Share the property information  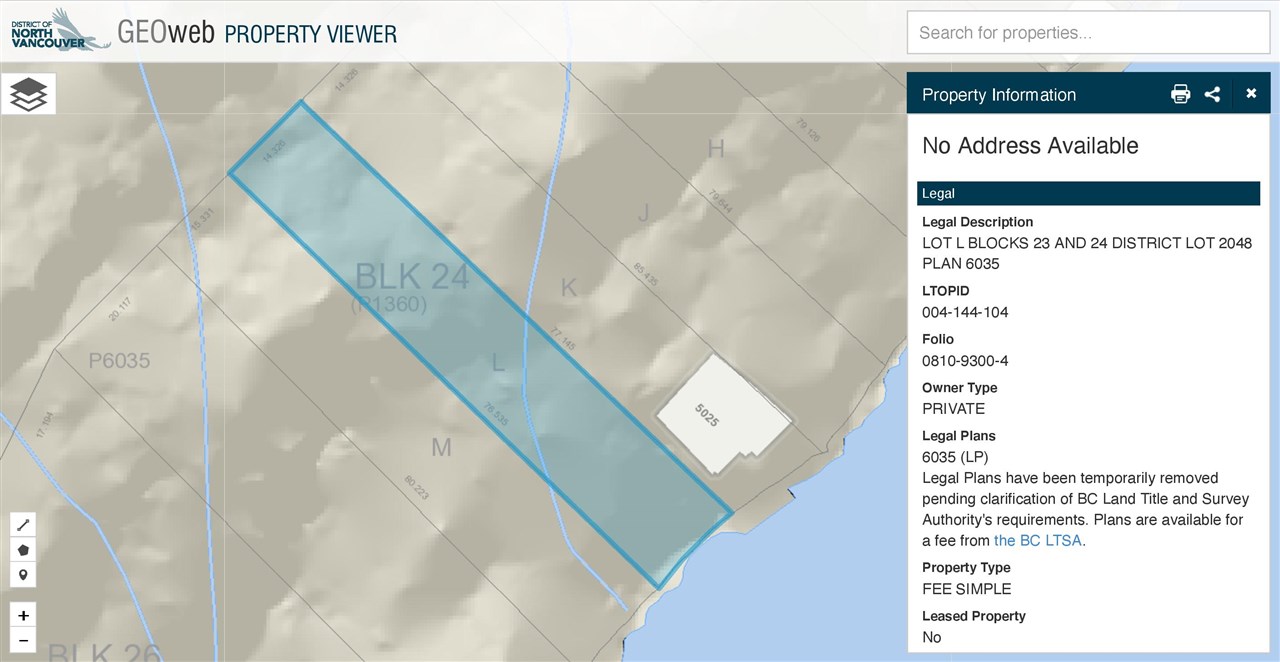click(x=1212, y=94)
